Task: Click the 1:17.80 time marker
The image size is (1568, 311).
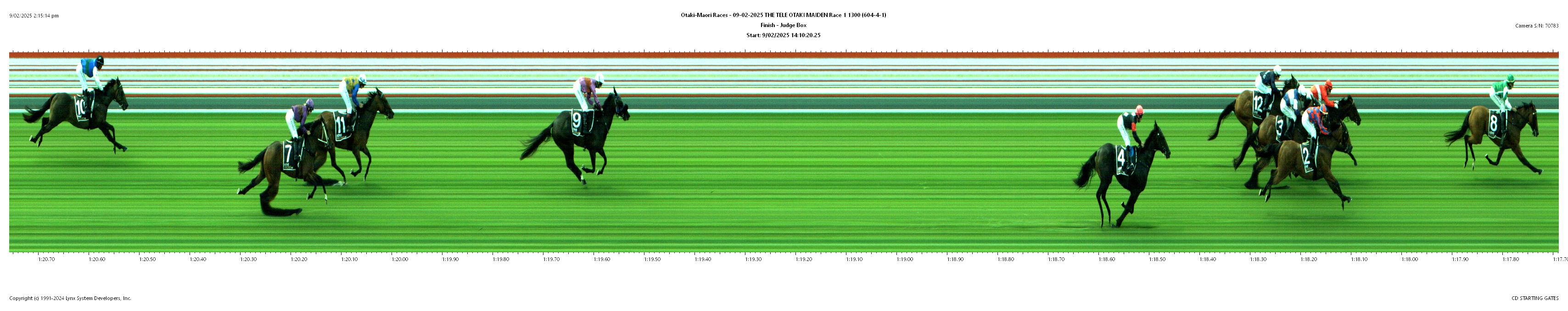Action: click(1511, 259)
